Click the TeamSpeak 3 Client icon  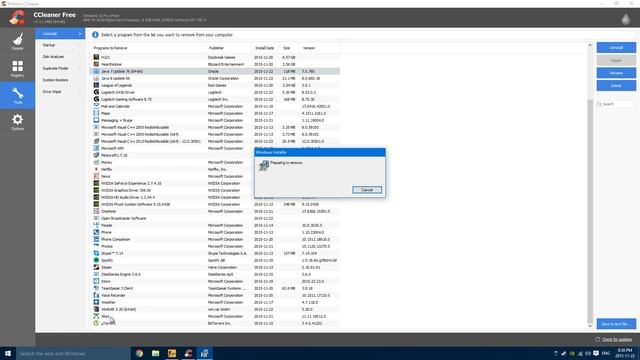96,288
